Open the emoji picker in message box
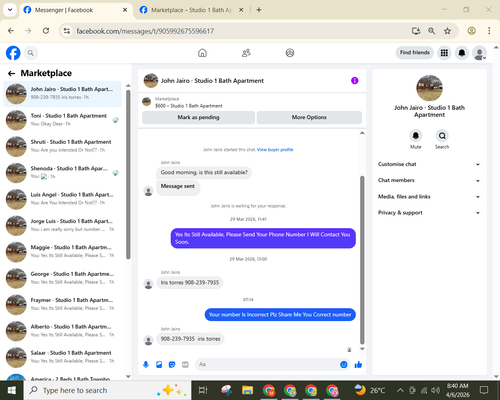This screenshot has height=400, width=500. (x=344, y=364)
